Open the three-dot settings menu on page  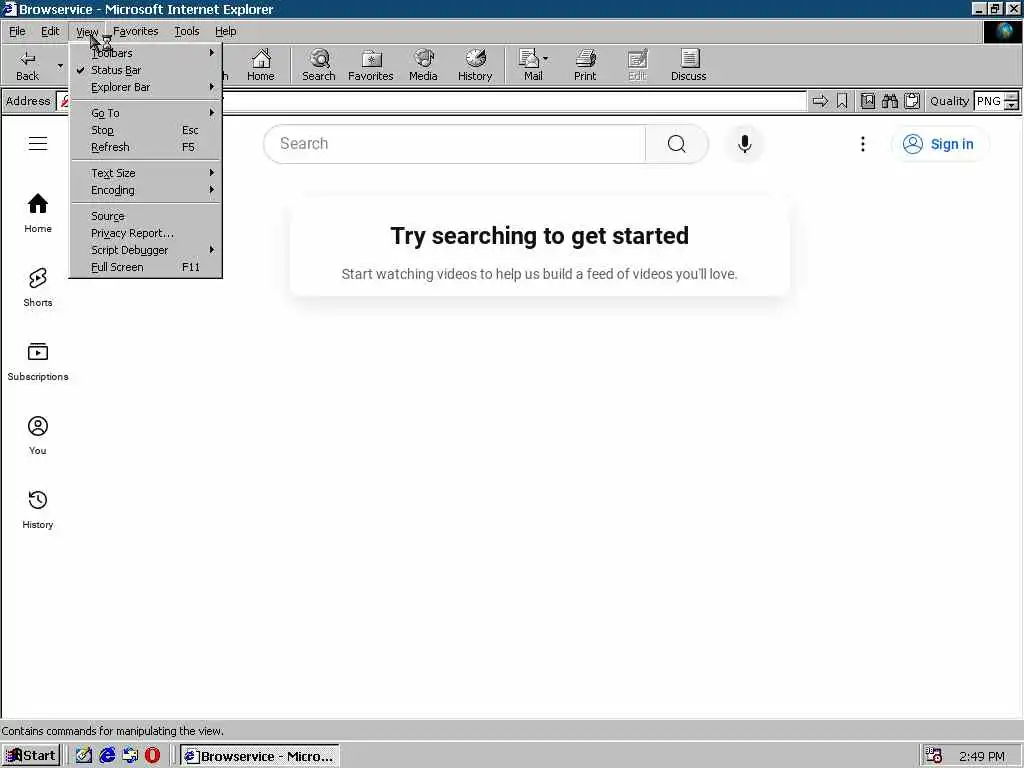863,144
